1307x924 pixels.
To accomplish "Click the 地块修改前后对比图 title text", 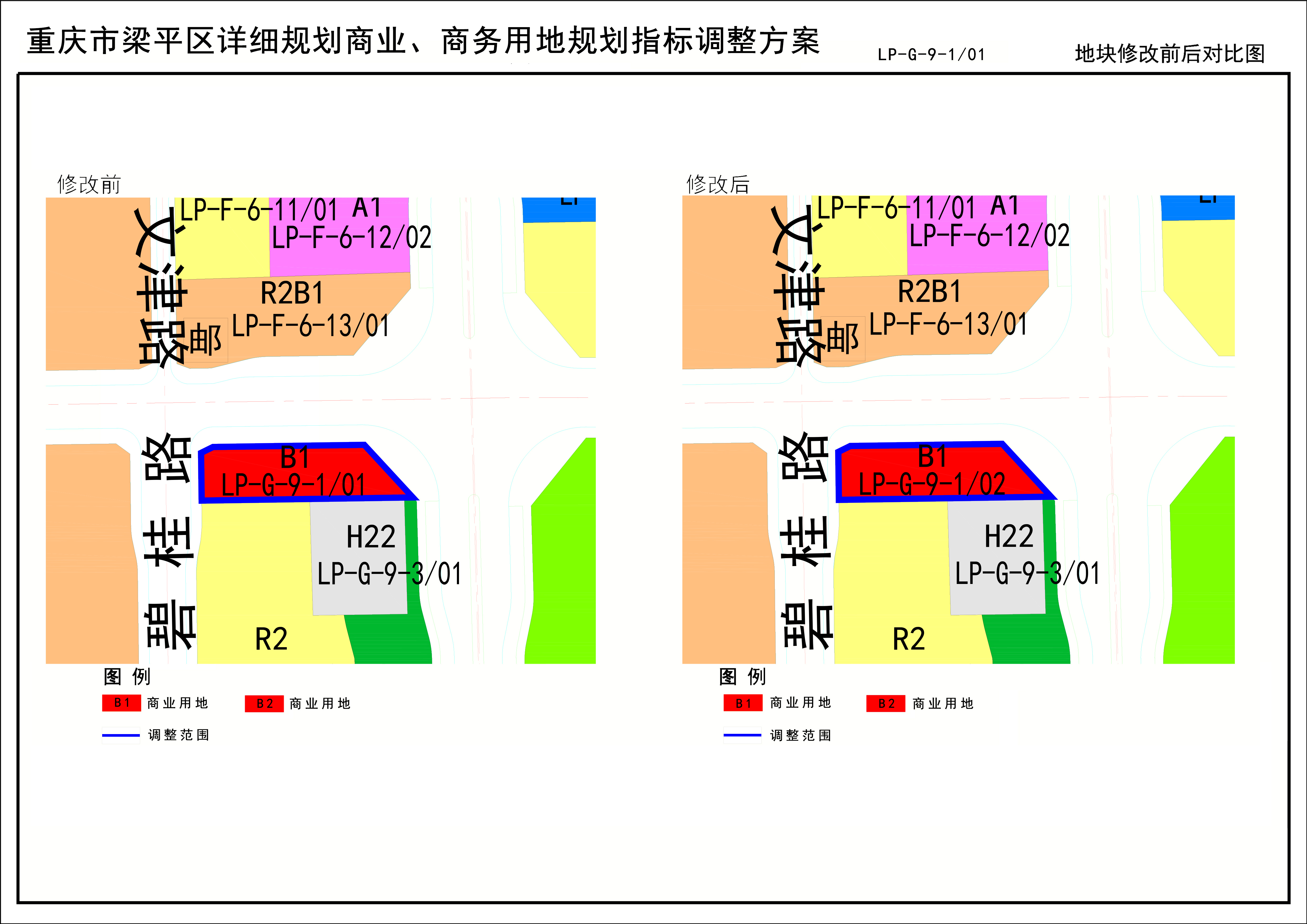I will pyautogui.click(x=1169, y=54).
